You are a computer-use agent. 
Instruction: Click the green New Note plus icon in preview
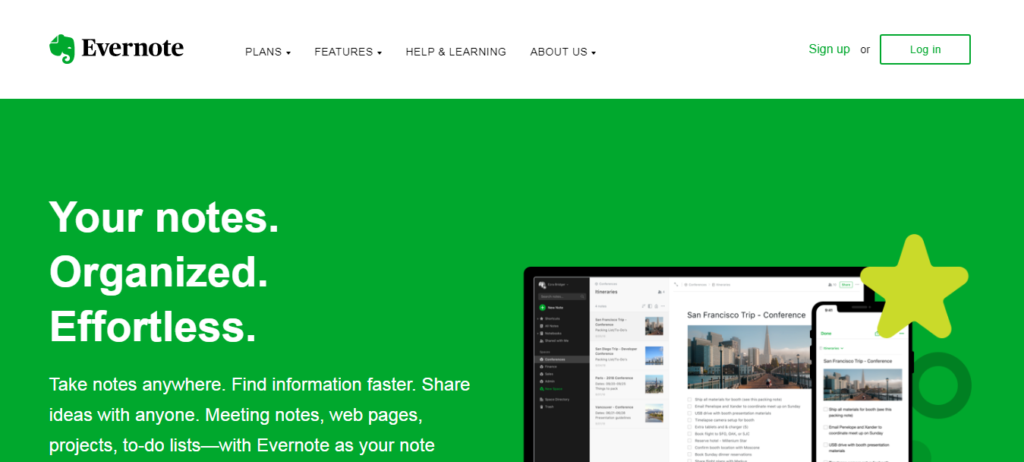(542, 307)
